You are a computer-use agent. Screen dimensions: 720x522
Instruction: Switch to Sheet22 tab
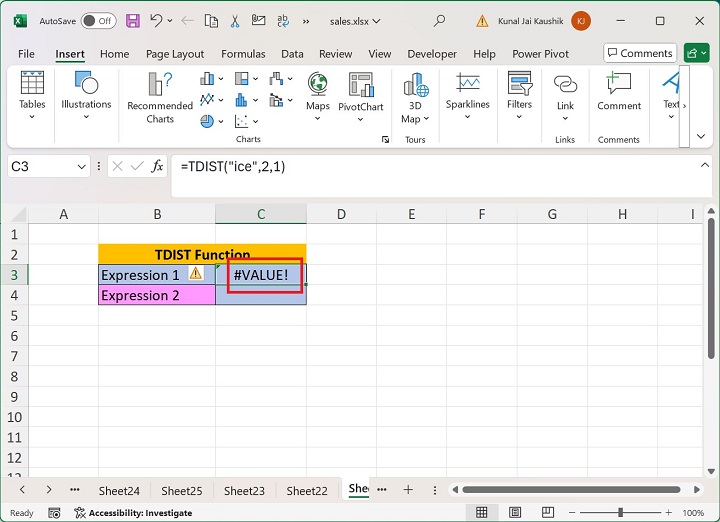[x=307, y=491]
